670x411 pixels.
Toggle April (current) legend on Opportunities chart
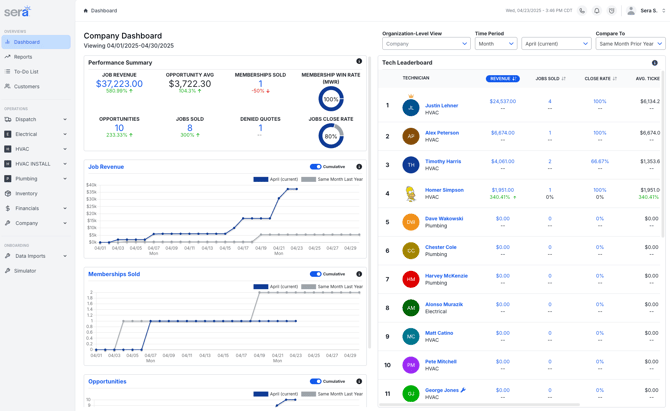tap(276, 394)
